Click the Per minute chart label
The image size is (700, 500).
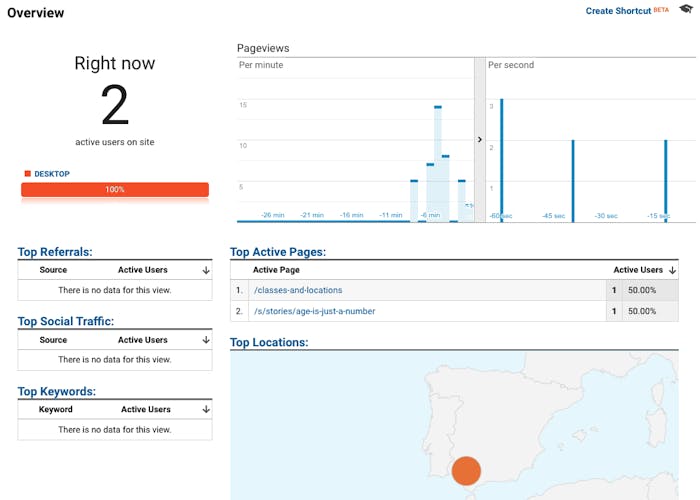pyautogui.click(x=261, y=65)
